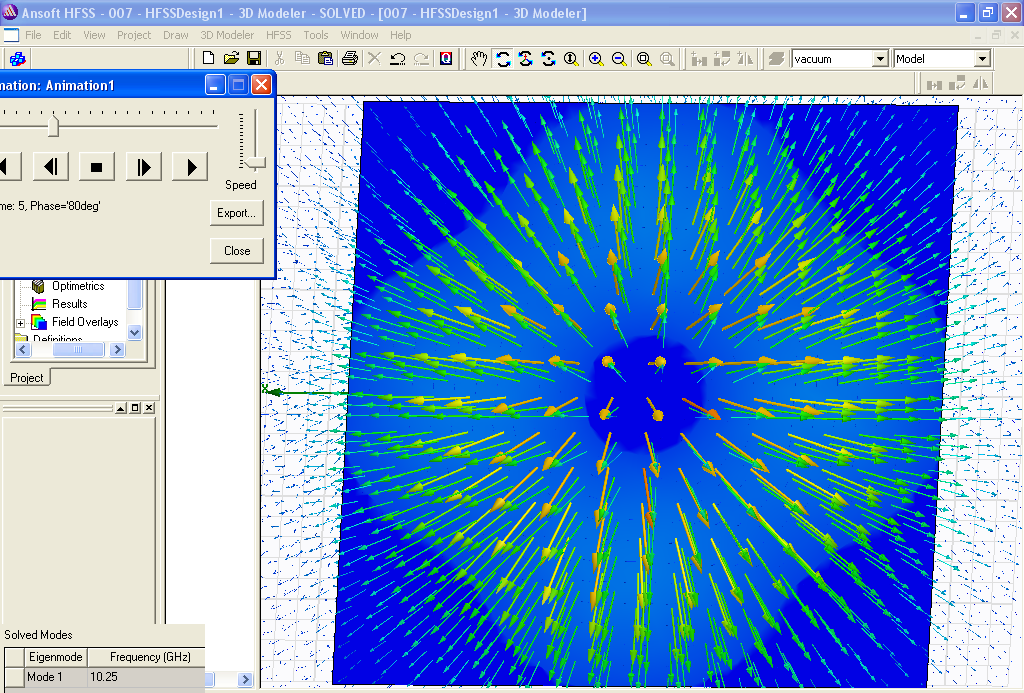
Task: Print using the printer icon
Action: pos(350,58)
